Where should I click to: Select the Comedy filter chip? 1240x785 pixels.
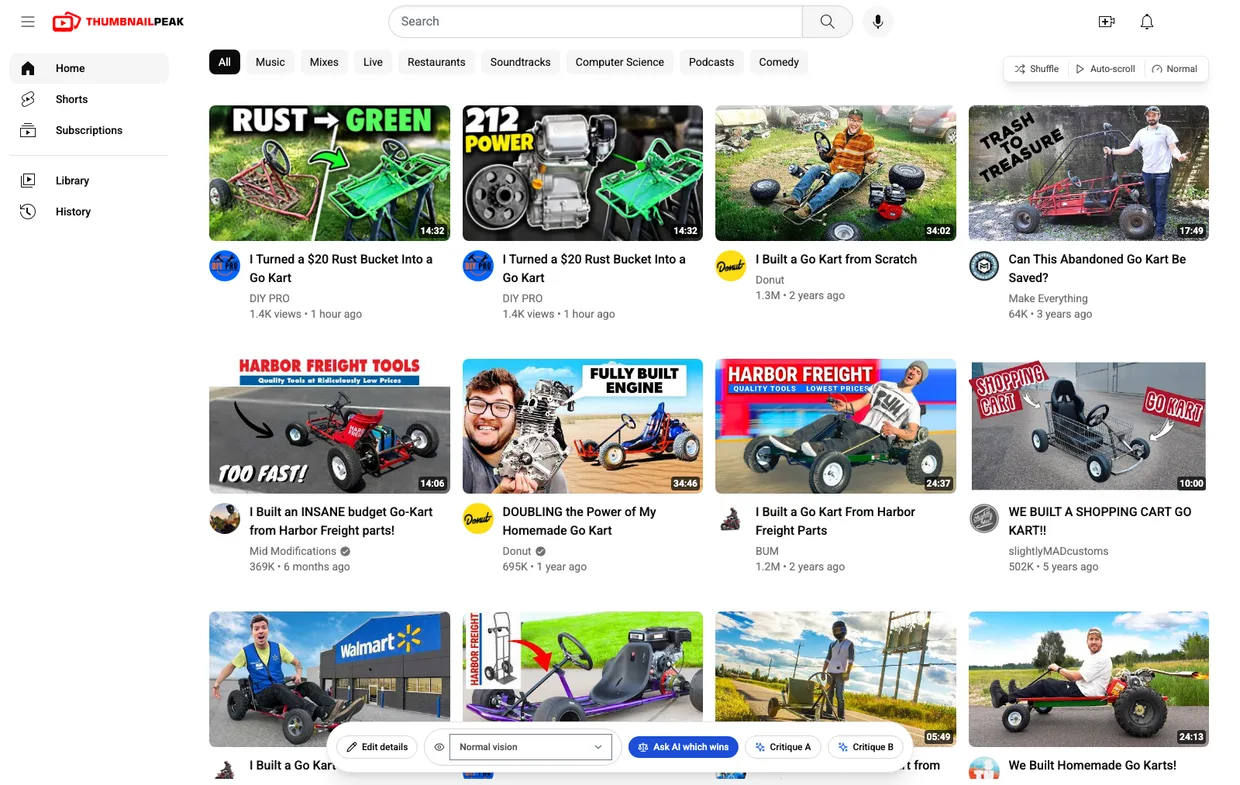coord(779,62)
